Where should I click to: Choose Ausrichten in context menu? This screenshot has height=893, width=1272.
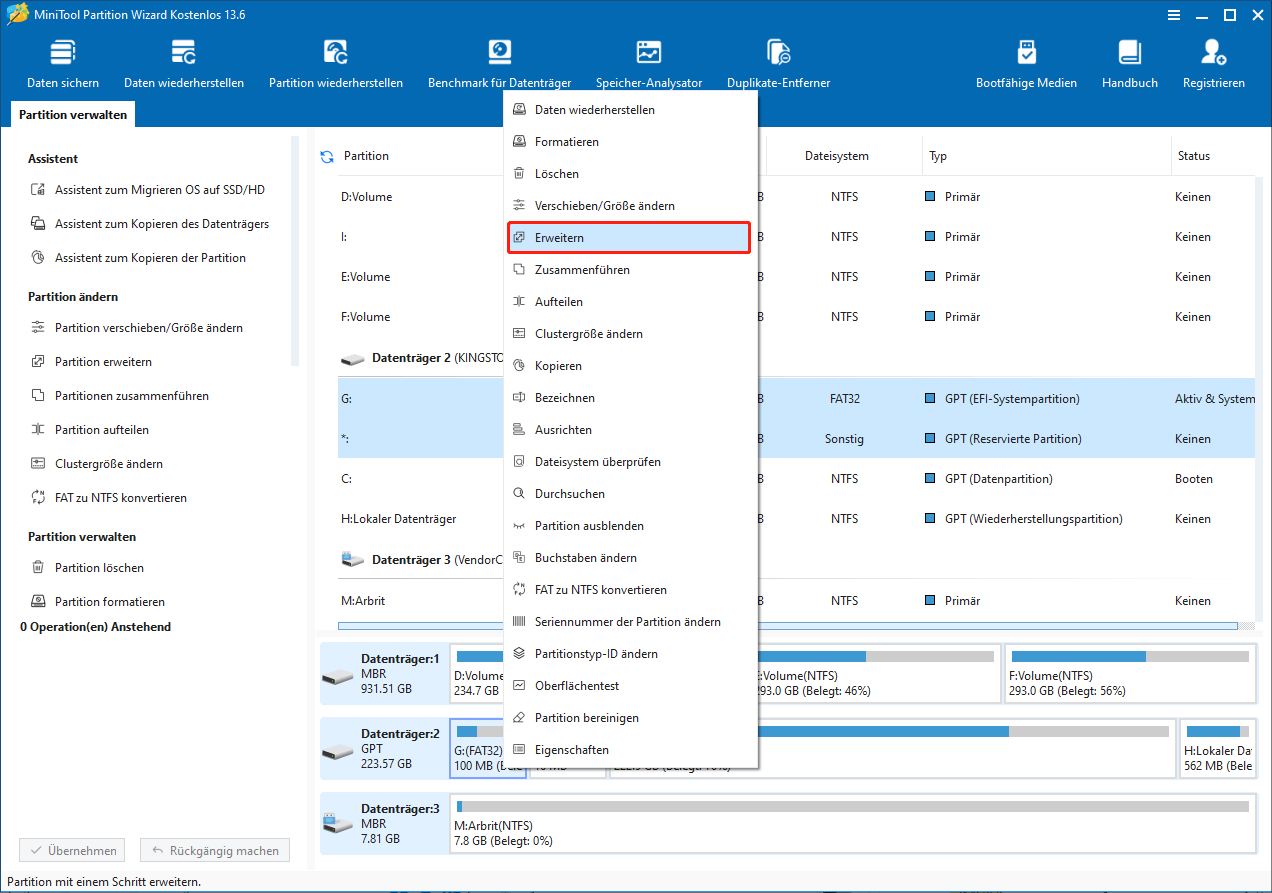point(630,430)
